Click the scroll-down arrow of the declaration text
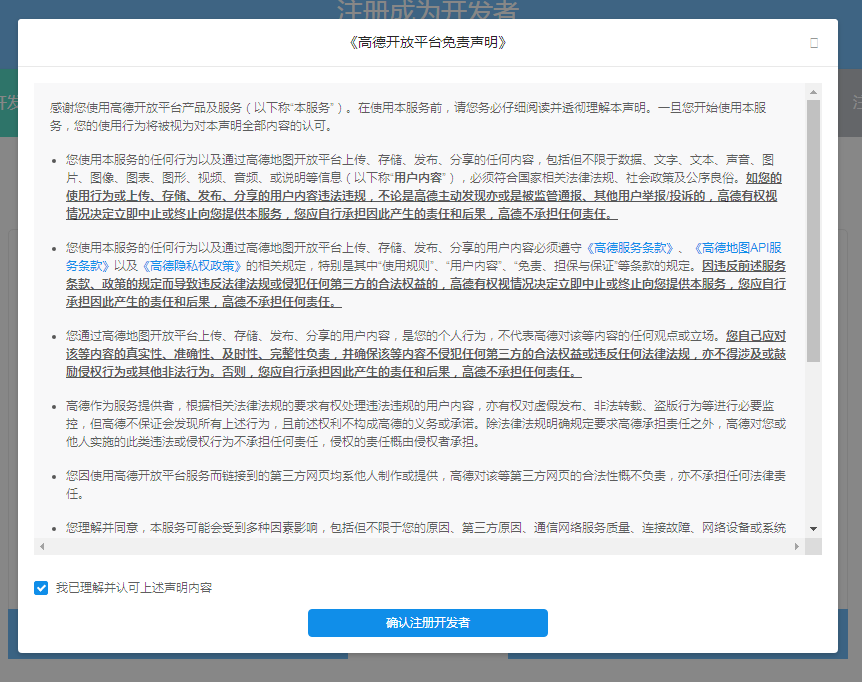The width and height of the screenshot is (862, 682). point(814,529)
